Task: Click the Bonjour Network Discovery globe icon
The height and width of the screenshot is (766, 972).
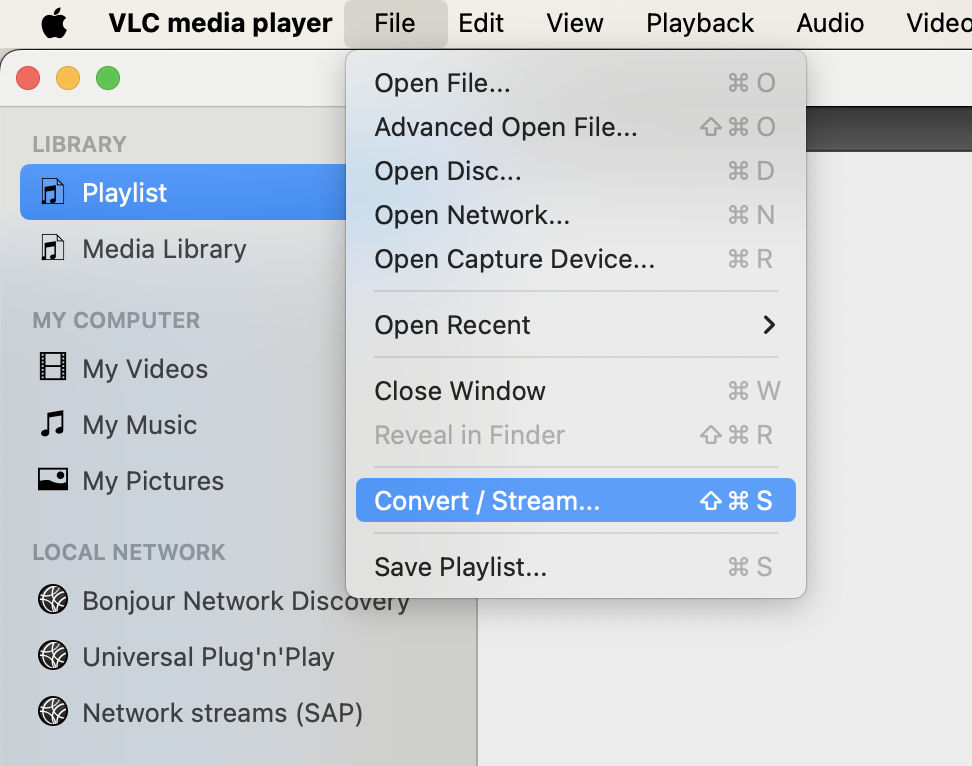Action: pyautogui.click(x=52, y=601)
